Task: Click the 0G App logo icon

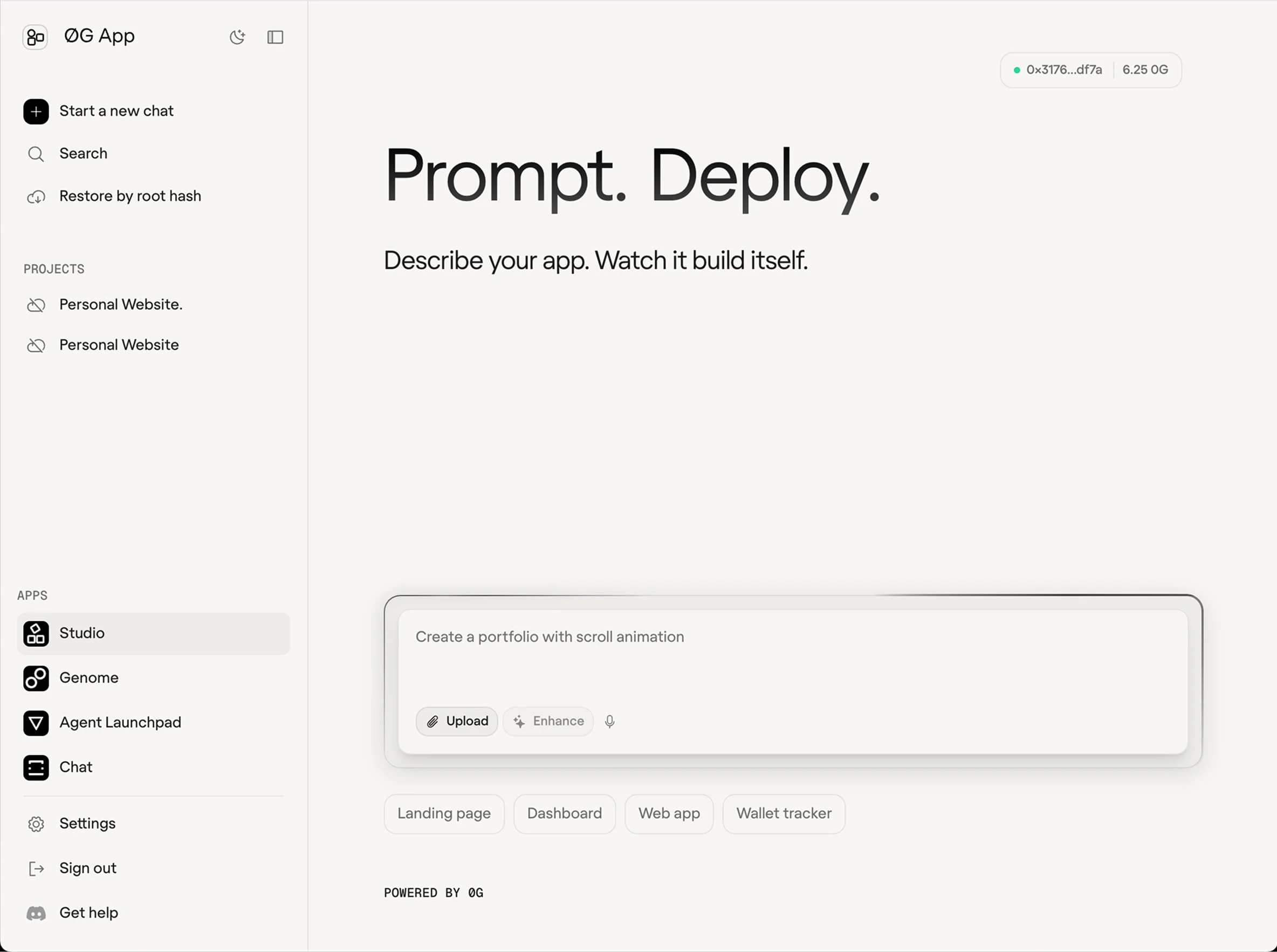Action: pyautogui.click(x=35, y=37)
